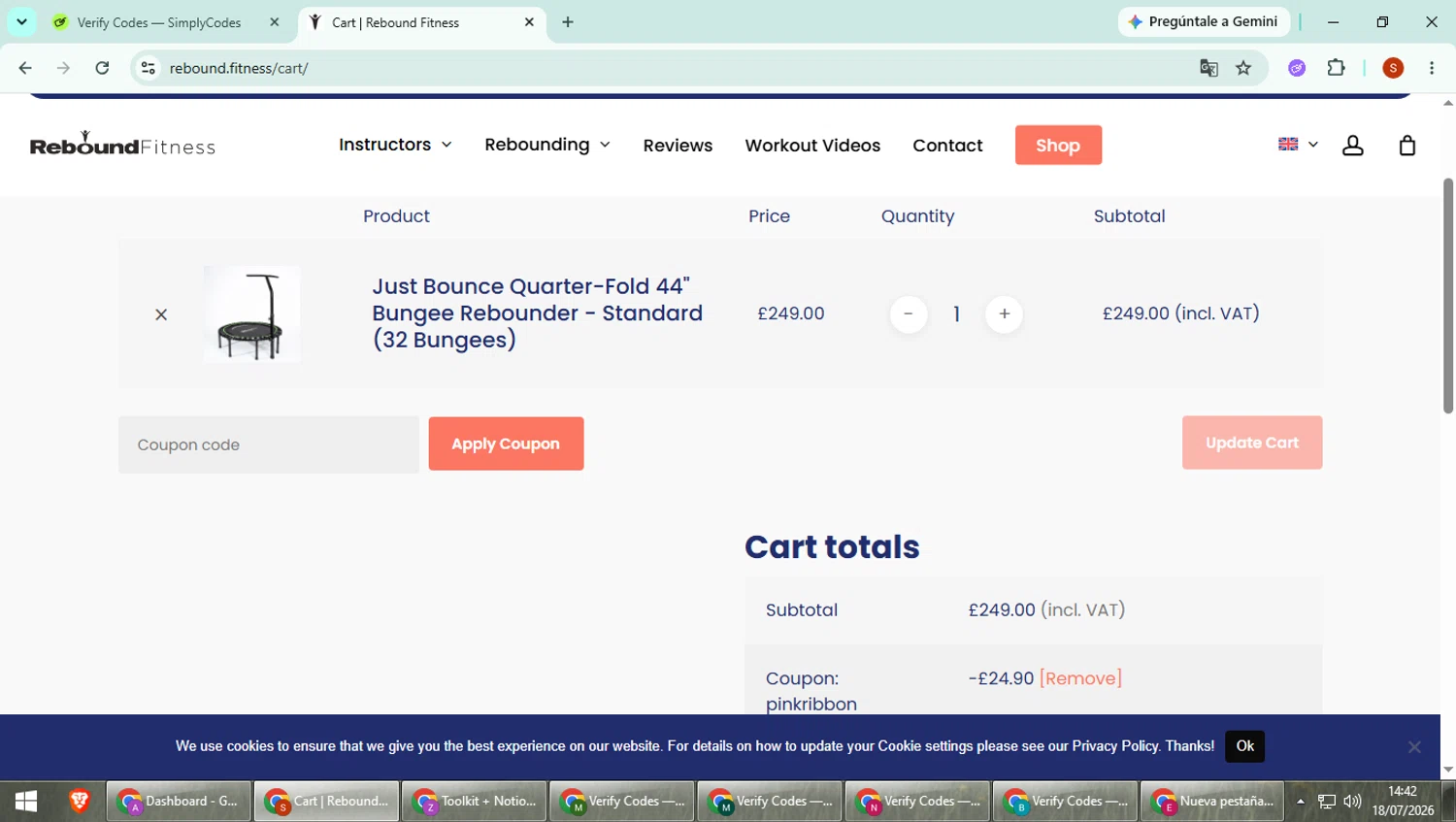1456x822 pixels.
Task: Open the Windows Start menu
Action: (26, 802)
